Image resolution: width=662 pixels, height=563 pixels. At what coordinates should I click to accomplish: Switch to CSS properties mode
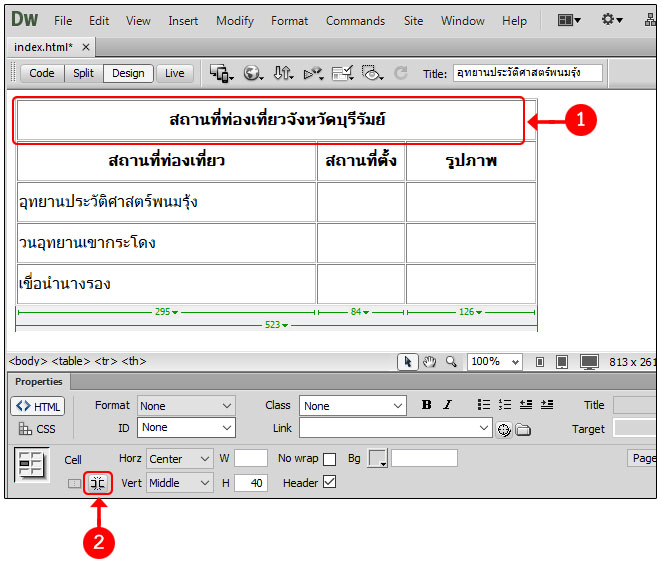click(x=38, y=429)
